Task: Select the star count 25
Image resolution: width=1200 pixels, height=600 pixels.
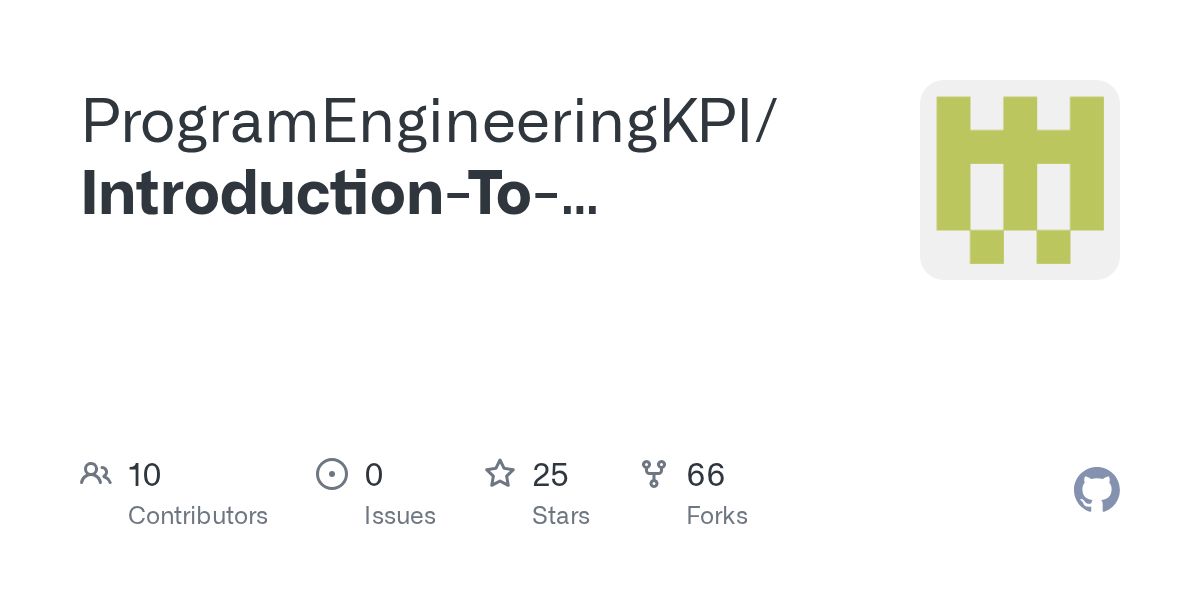Action: pos(551,475)
